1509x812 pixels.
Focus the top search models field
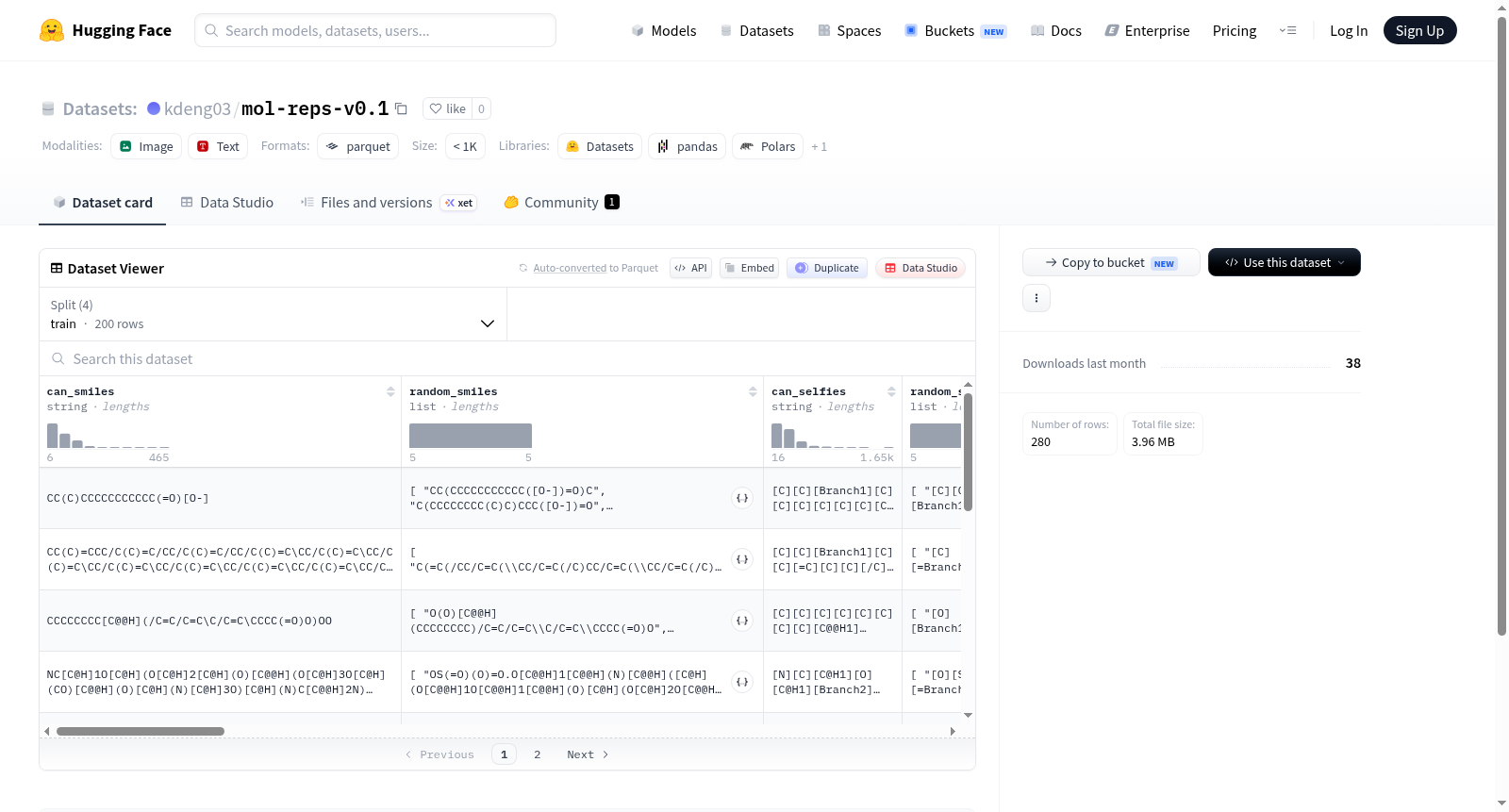tap(375, 30)
